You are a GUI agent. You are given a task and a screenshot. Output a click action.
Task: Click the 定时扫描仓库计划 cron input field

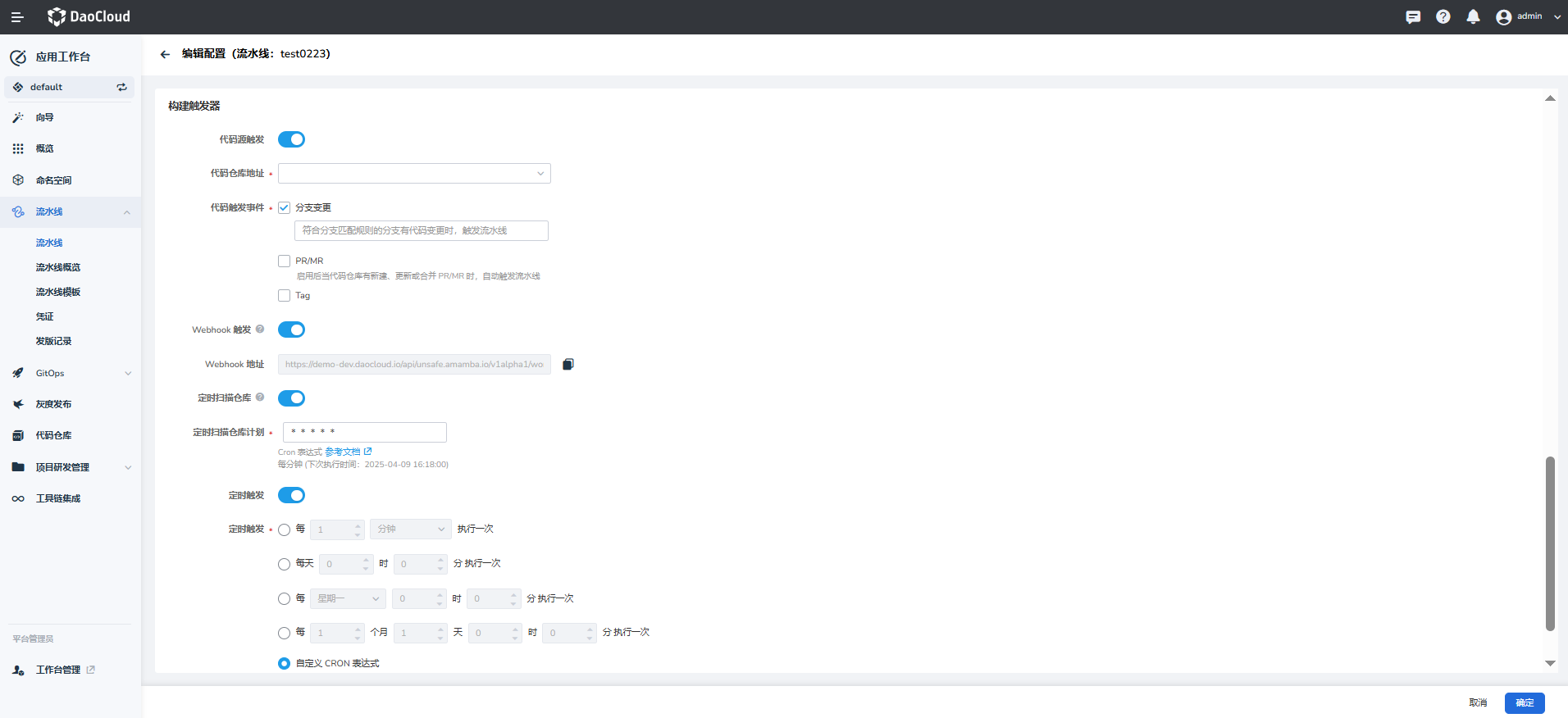[x=365, y=432]
